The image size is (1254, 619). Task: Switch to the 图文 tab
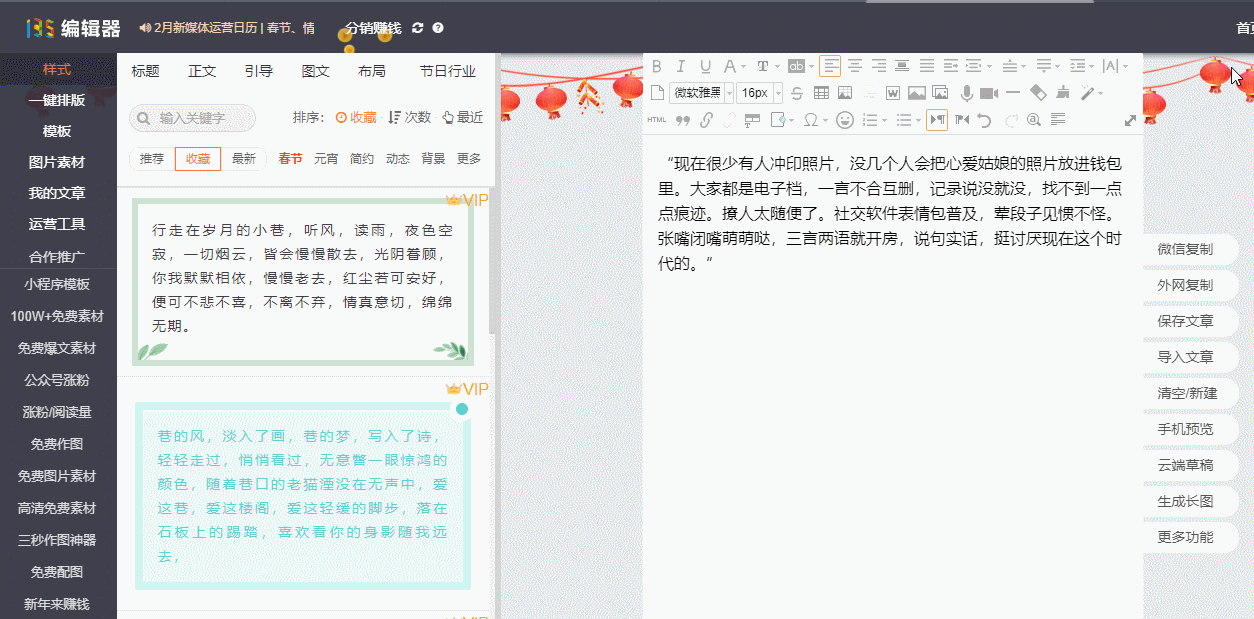(316, 71)
